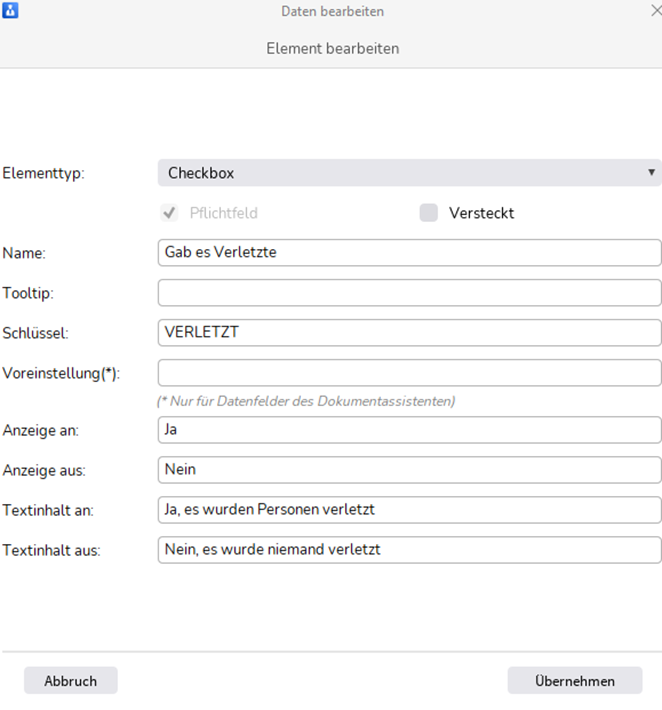
Task: Click the blue application icon in title bar
Action: click(x=10, y=10)
